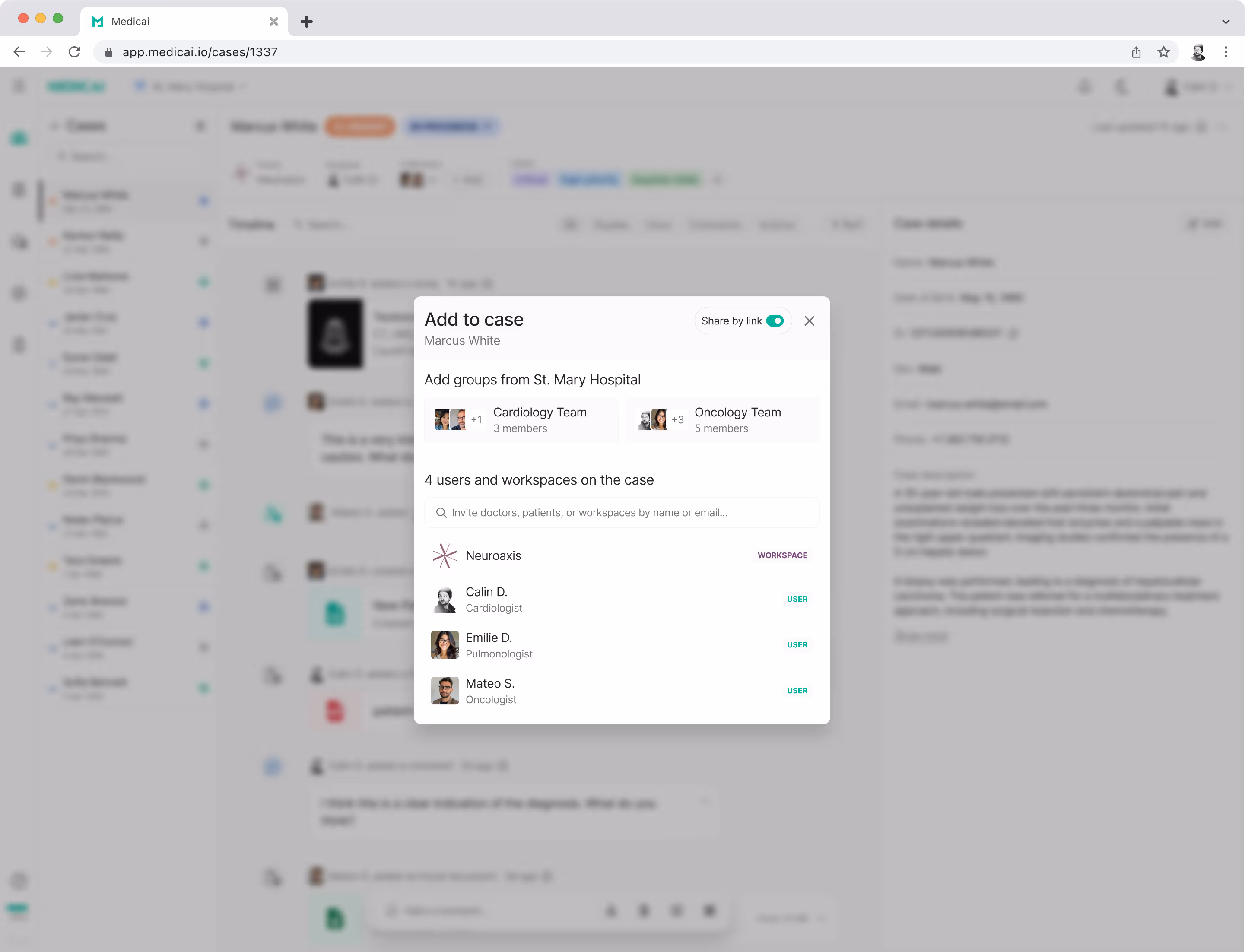Bookmark page with star icon
The width and height of the screenshot is (1245, 952).
(x=1163, y=52)
